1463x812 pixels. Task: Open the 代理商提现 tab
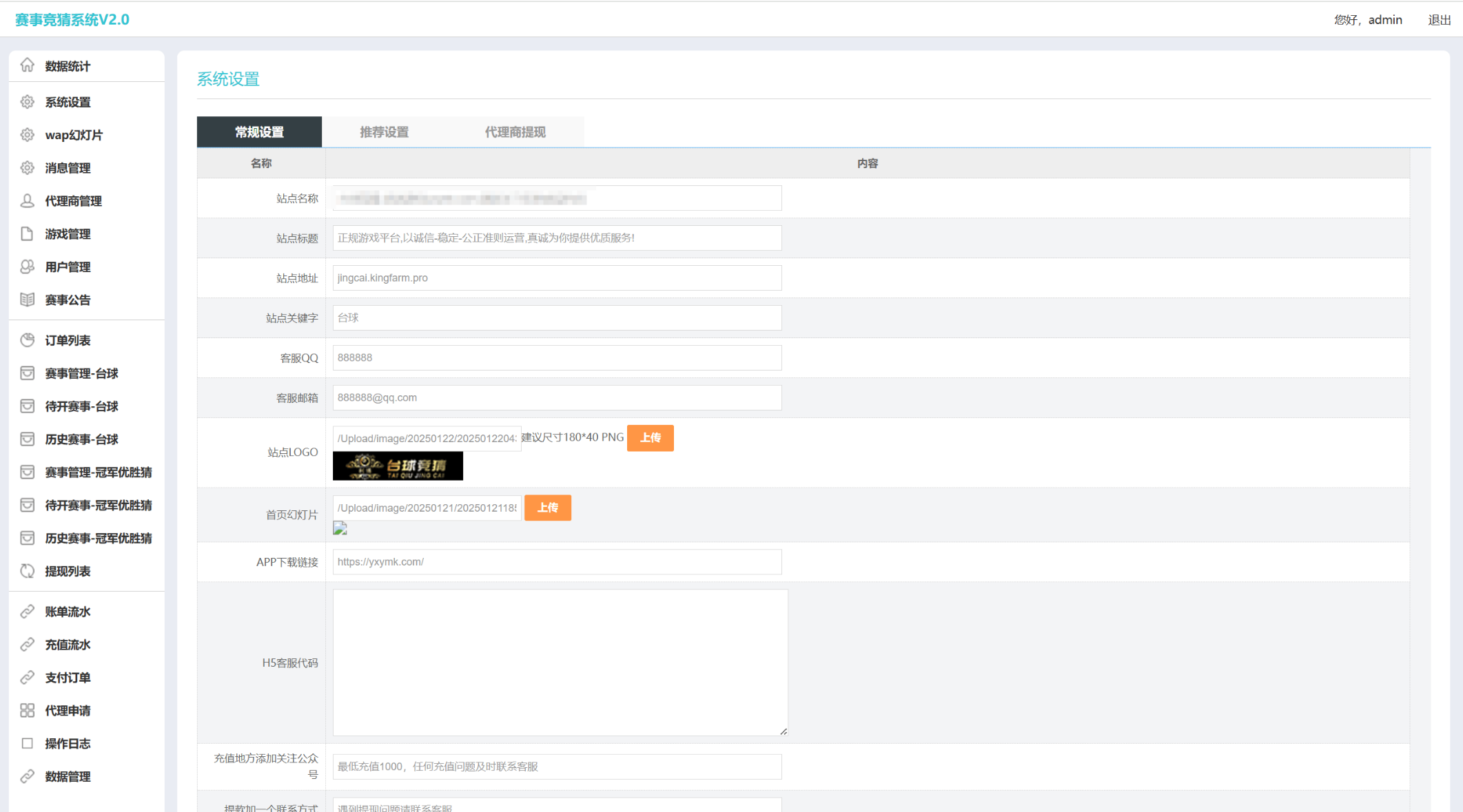tap(515, 132)
